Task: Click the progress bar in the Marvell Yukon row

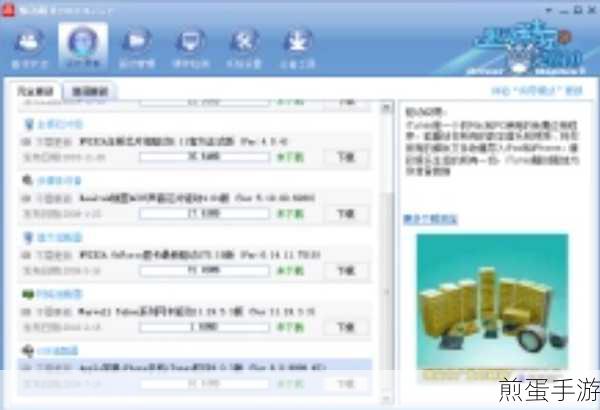Action: pos(204,327)
